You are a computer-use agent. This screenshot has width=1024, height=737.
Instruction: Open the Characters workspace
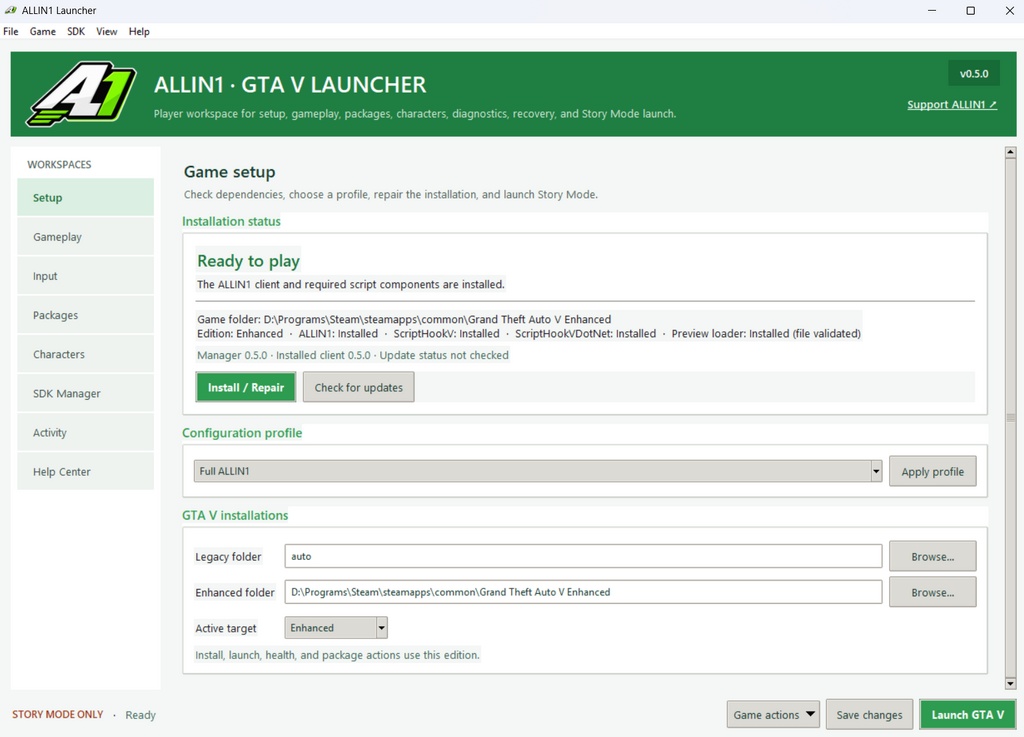tap(86, 354)
